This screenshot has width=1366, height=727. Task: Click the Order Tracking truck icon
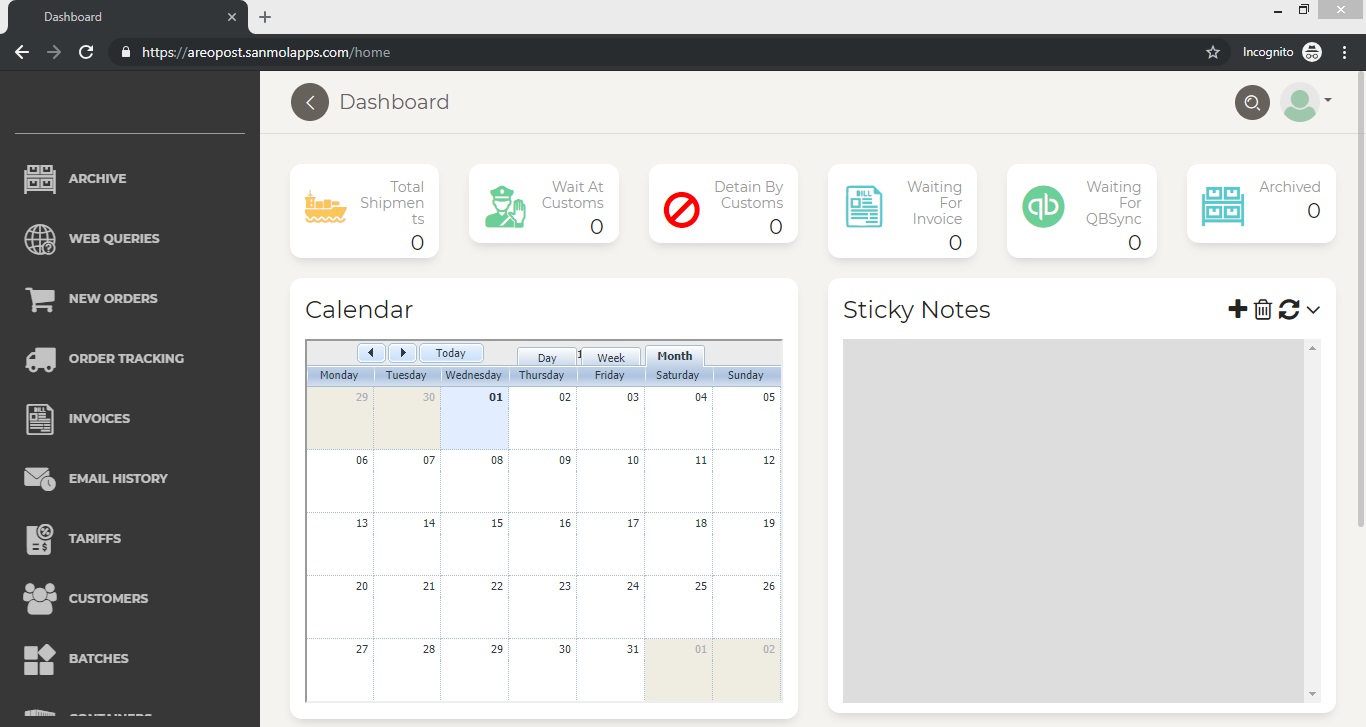40,359
